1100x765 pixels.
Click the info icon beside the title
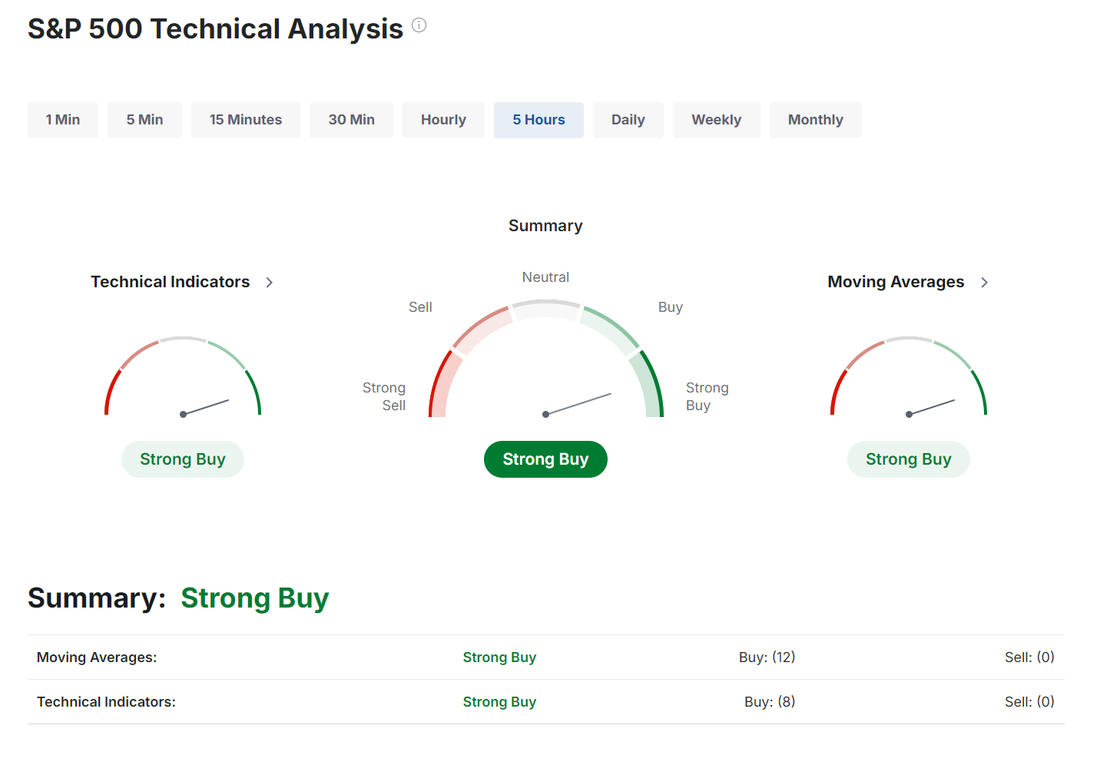[419, 26]
